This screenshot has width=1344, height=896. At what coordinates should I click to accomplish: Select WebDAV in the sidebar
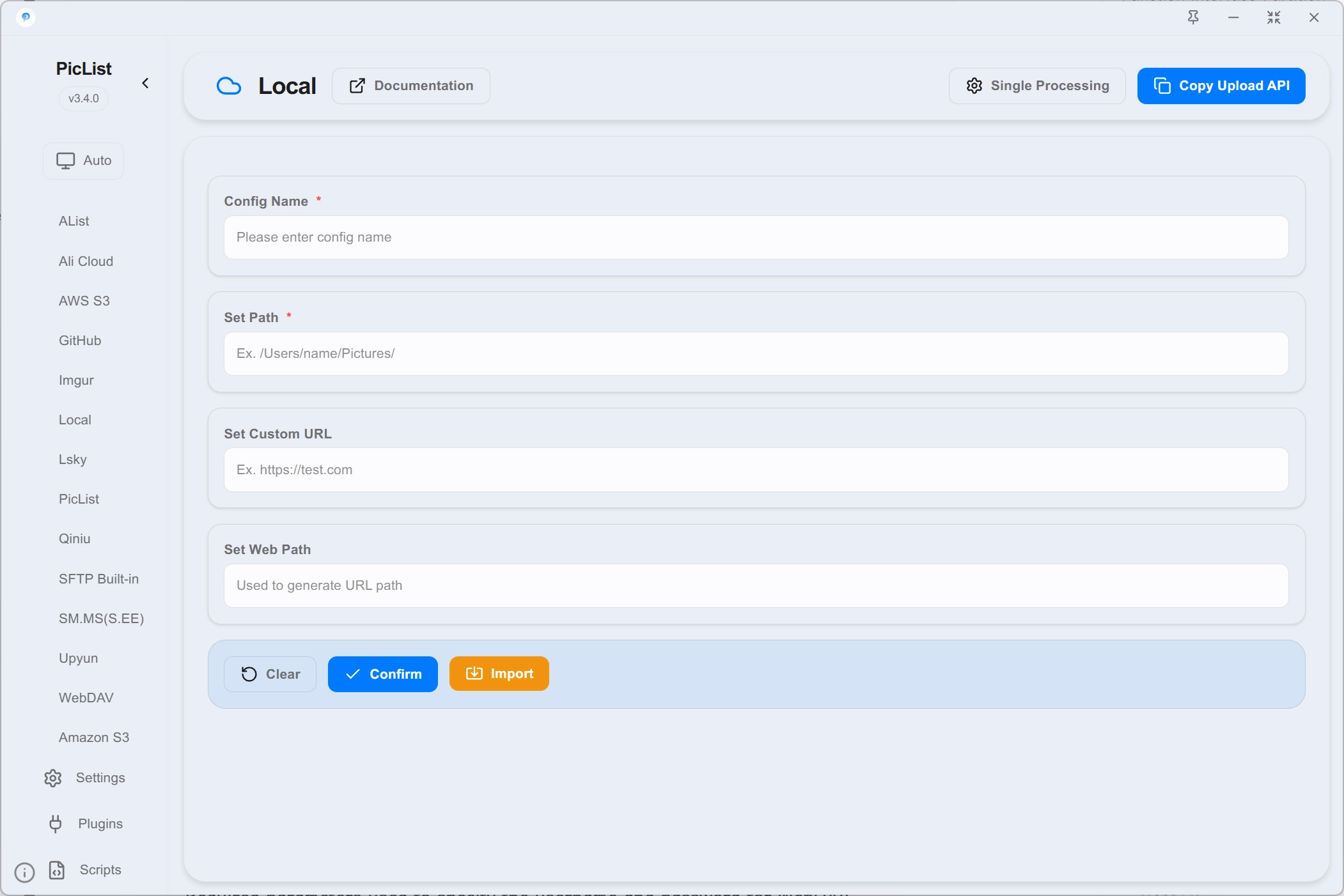pos(86,698)
